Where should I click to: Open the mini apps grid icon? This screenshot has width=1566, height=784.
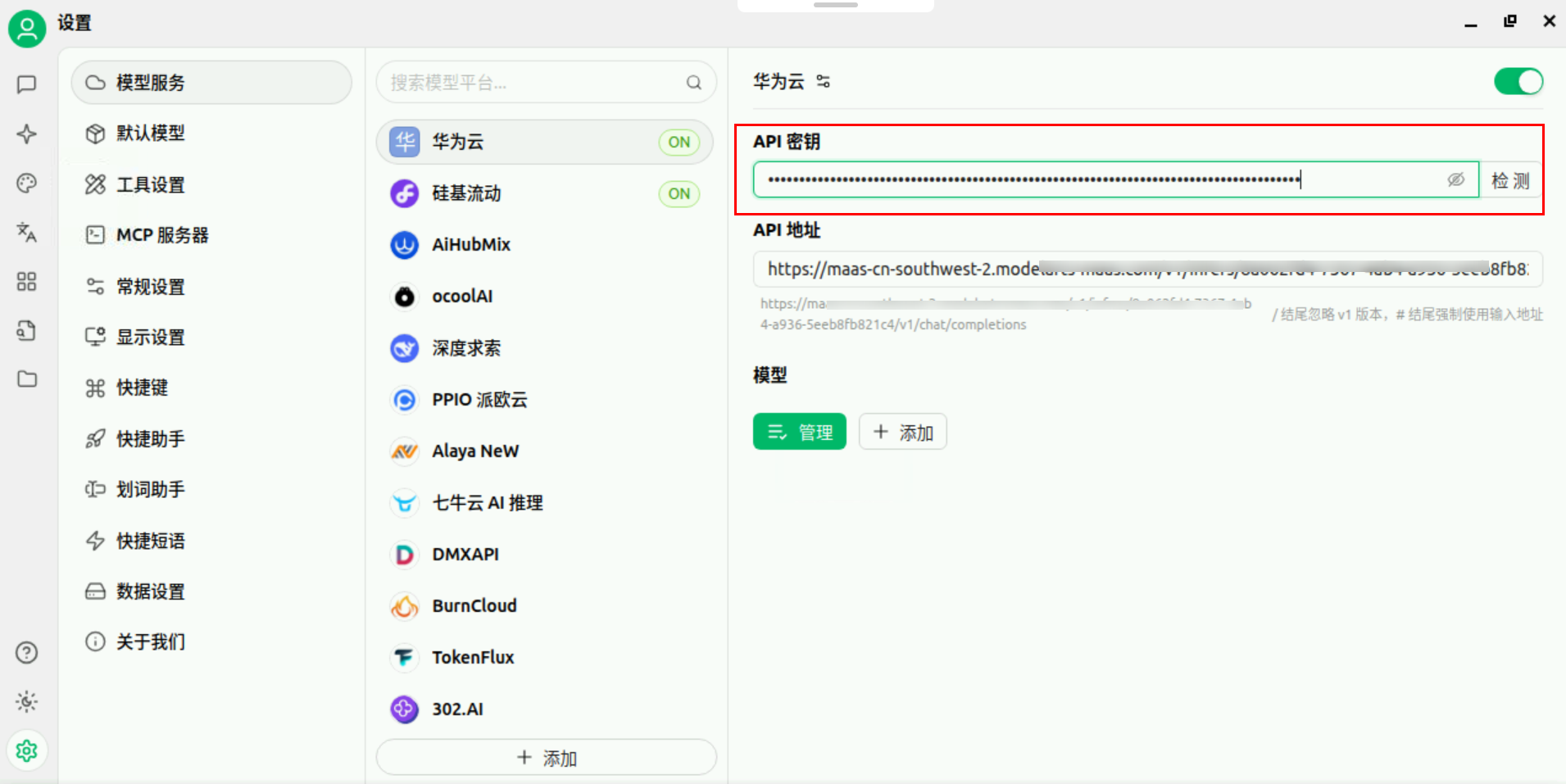click(x=27, y=281)
